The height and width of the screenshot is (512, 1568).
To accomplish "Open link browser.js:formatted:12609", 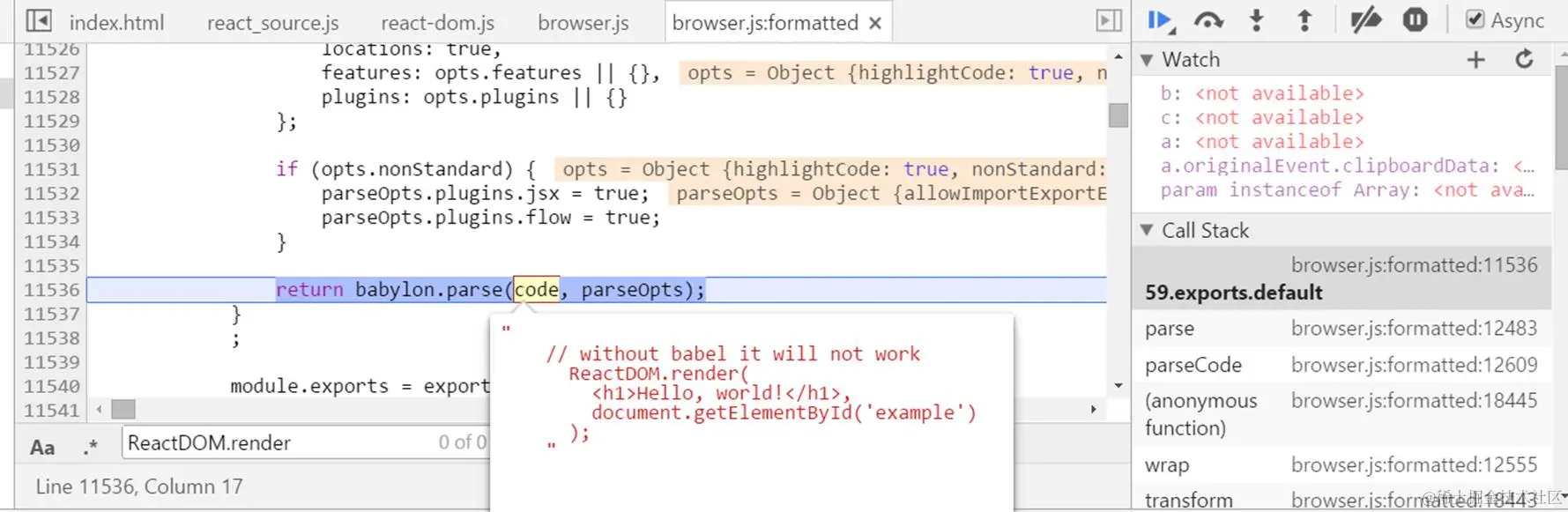I will pyautogui.click(x=1414, y=365).
